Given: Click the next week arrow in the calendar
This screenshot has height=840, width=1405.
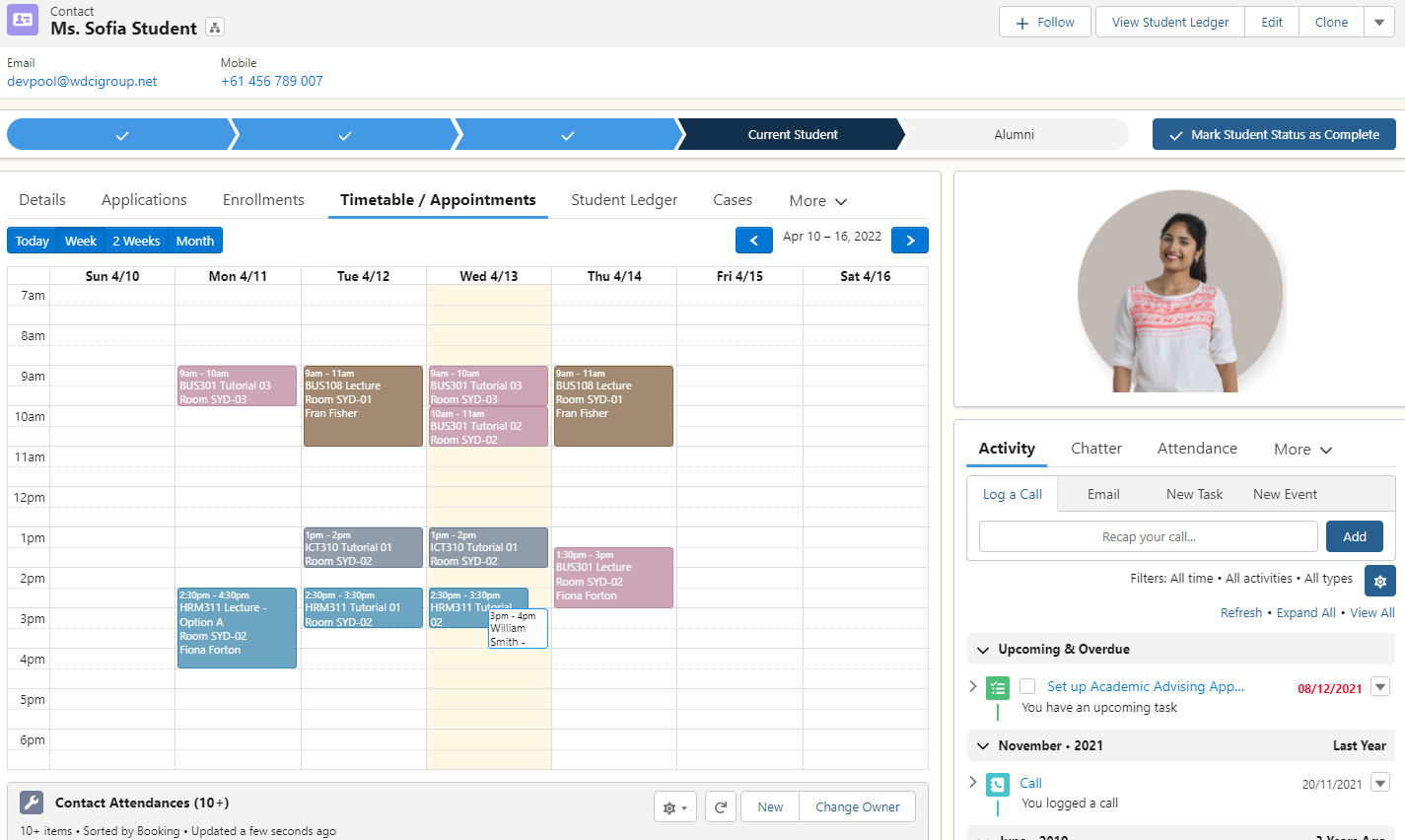Looking at the screenshot, I should [909, 240].
